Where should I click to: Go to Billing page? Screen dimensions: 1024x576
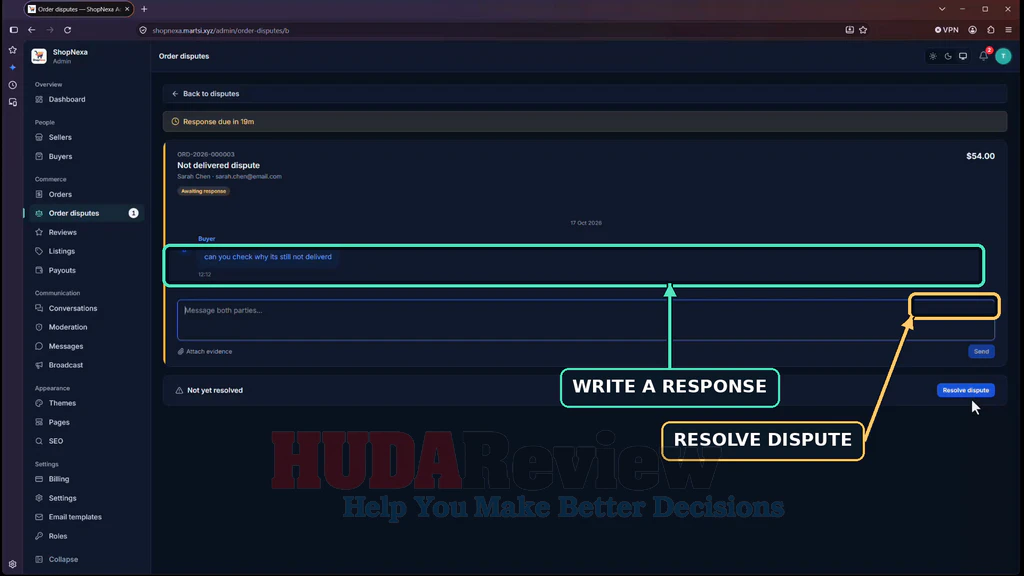[59, 479]
